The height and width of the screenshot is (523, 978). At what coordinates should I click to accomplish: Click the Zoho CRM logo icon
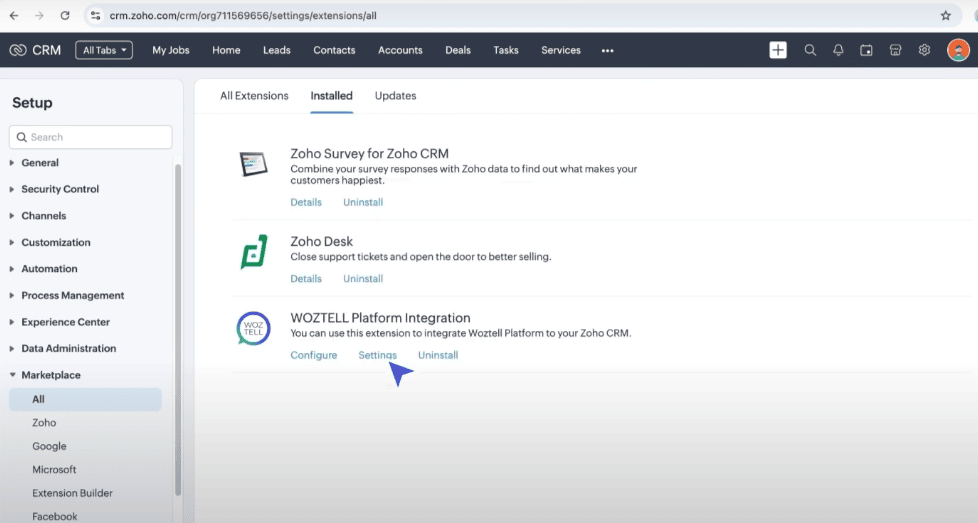click(18, 50)
